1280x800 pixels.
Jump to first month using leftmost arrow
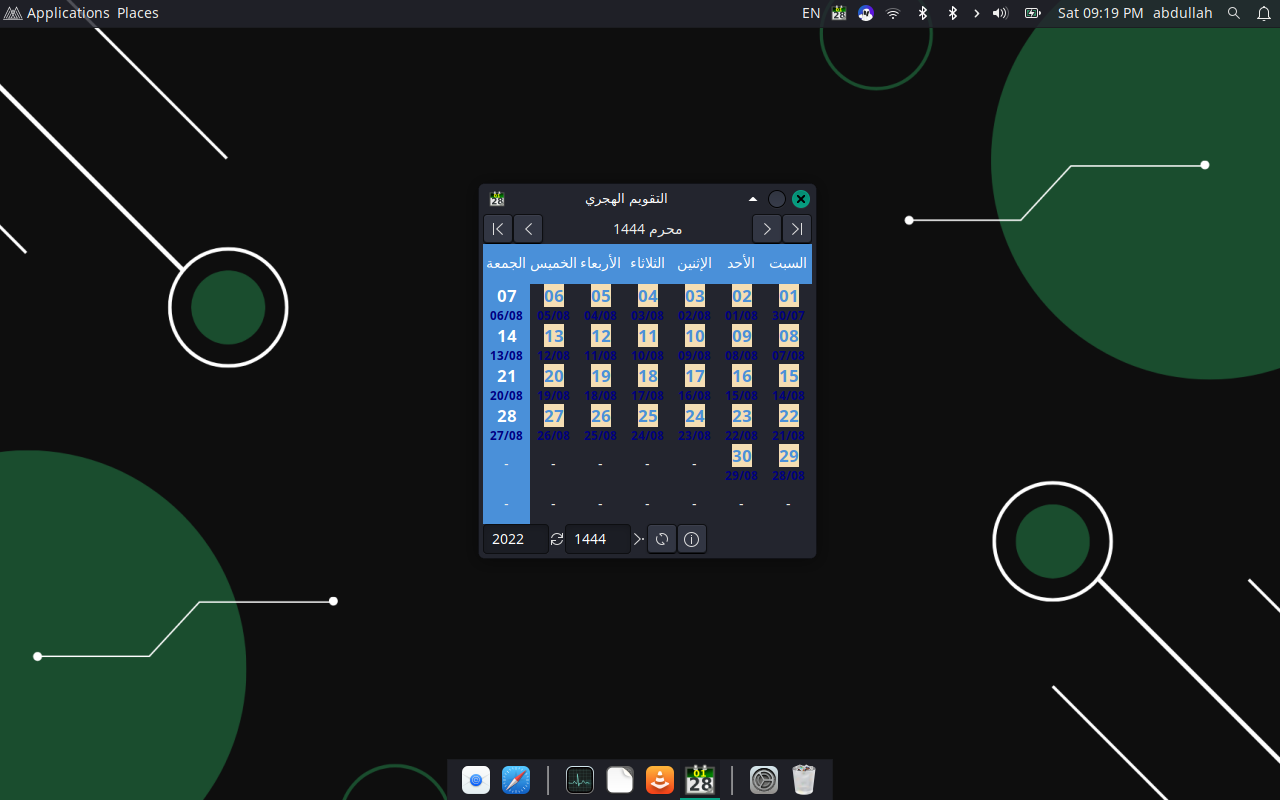[498, 229]
